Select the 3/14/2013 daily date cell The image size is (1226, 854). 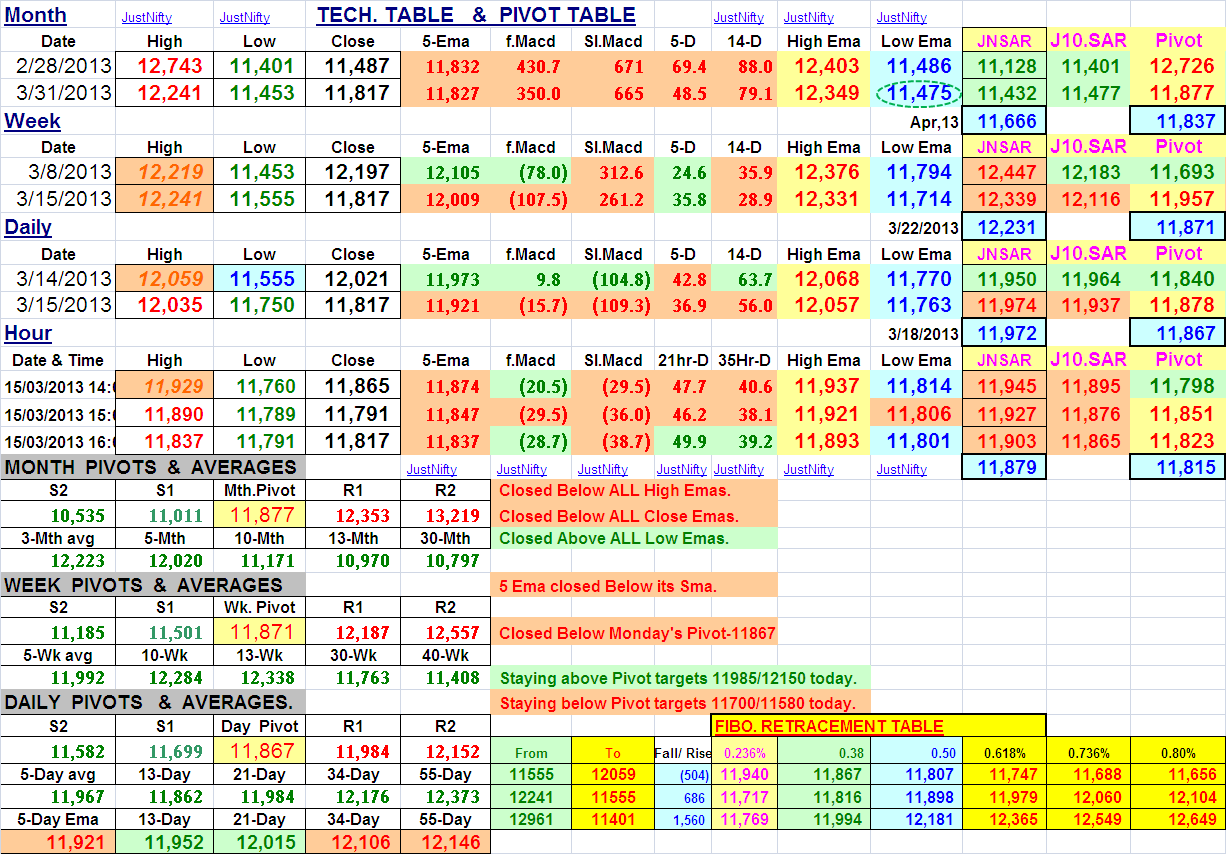click(58, 278)
